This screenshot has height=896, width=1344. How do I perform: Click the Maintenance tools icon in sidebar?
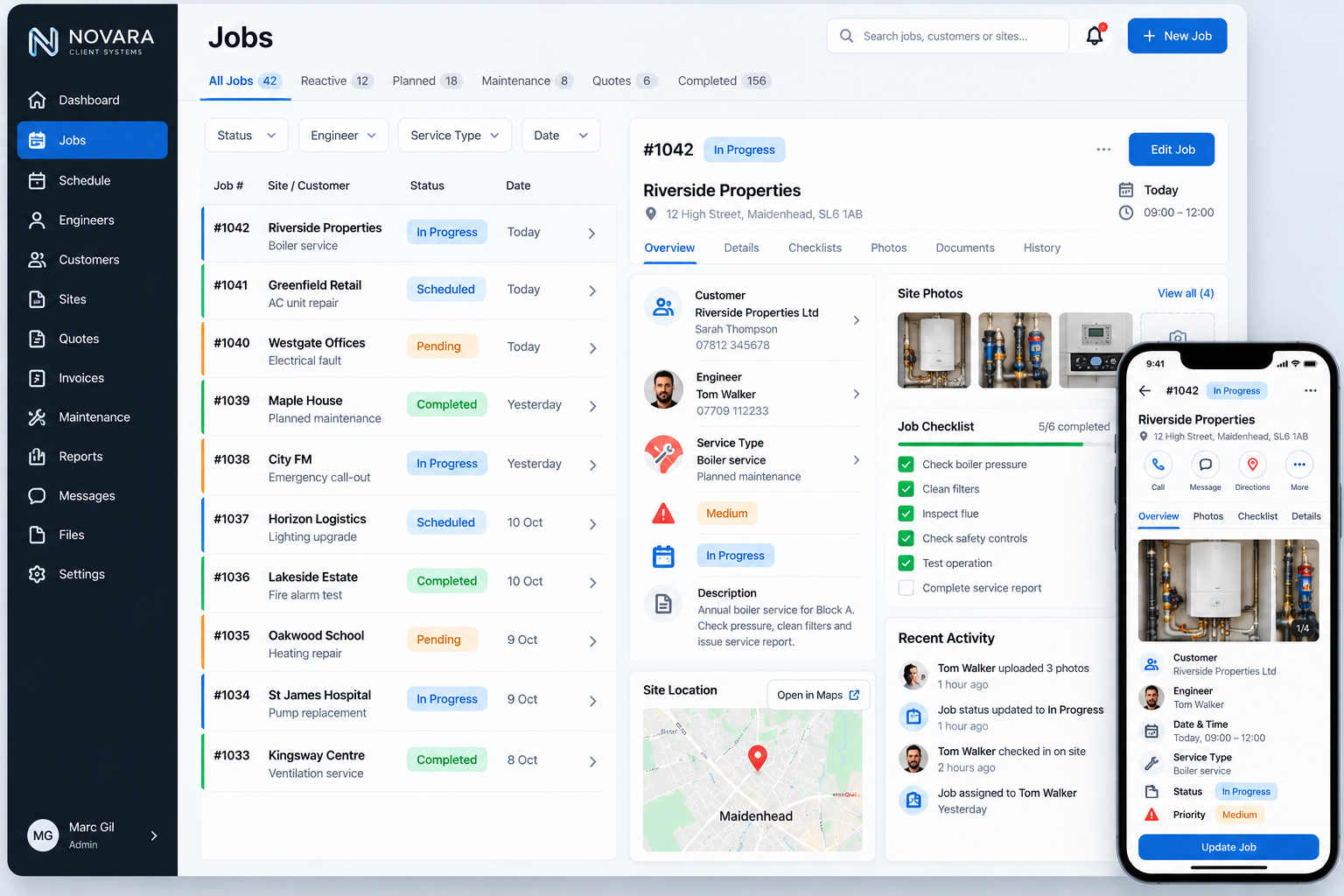(x=37, y=417)
